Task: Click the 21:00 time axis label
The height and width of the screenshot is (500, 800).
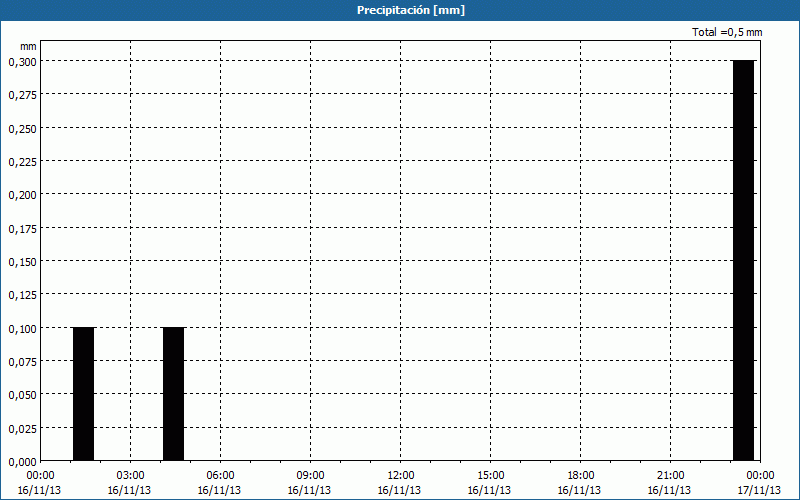Action: 670,476
